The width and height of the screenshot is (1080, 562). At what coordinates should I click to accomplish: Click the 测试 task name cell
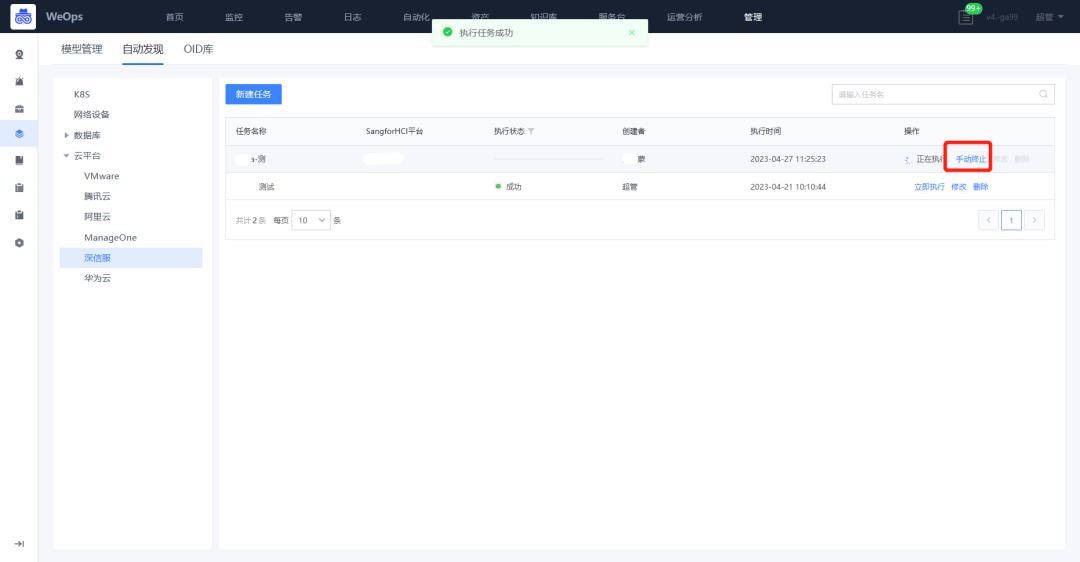[x=267, y=187]
